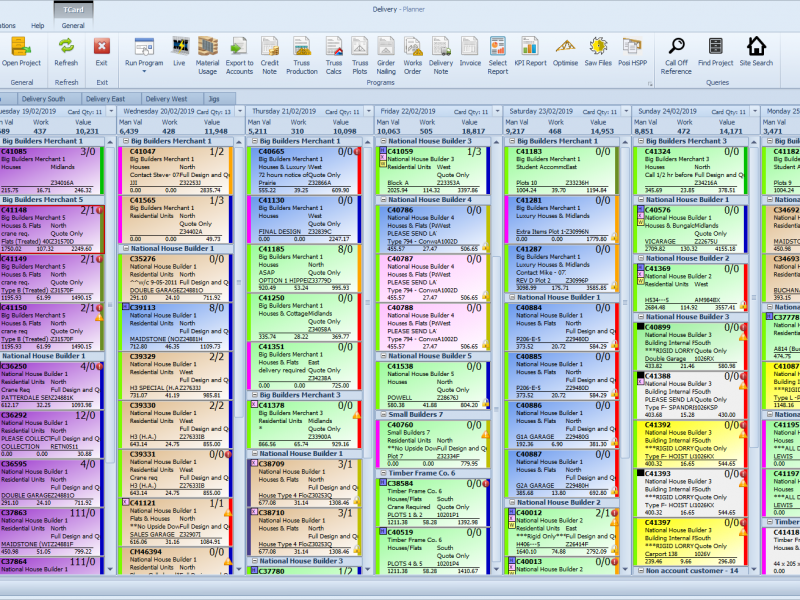Viewport: 800px width, 600px height.
Task: Click the Live icon
Action: (180, 46)
